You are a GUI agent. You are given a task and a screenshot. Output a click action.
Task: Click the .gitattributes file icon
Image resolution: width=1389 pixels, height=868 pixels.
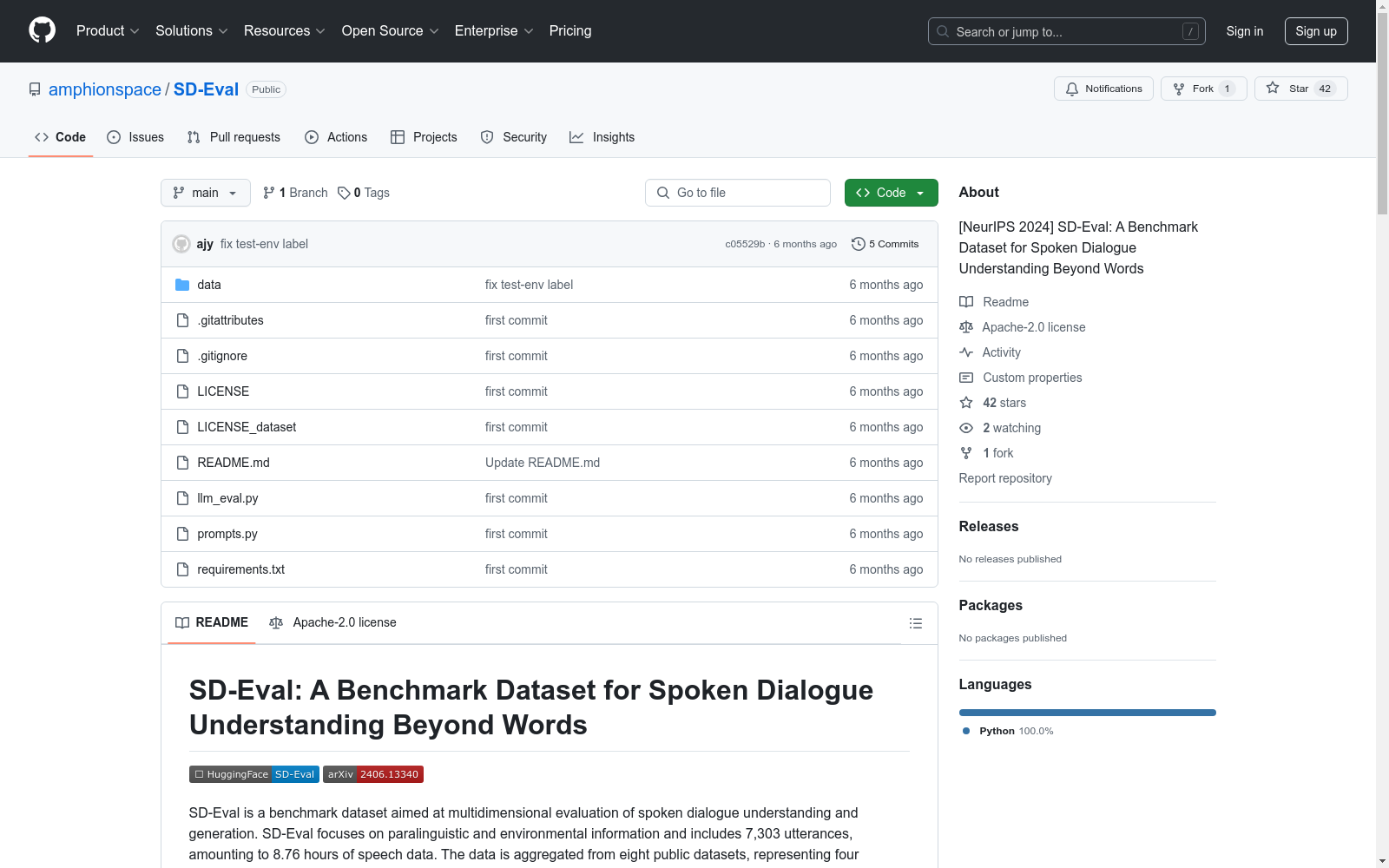click(x=182, y=320)
